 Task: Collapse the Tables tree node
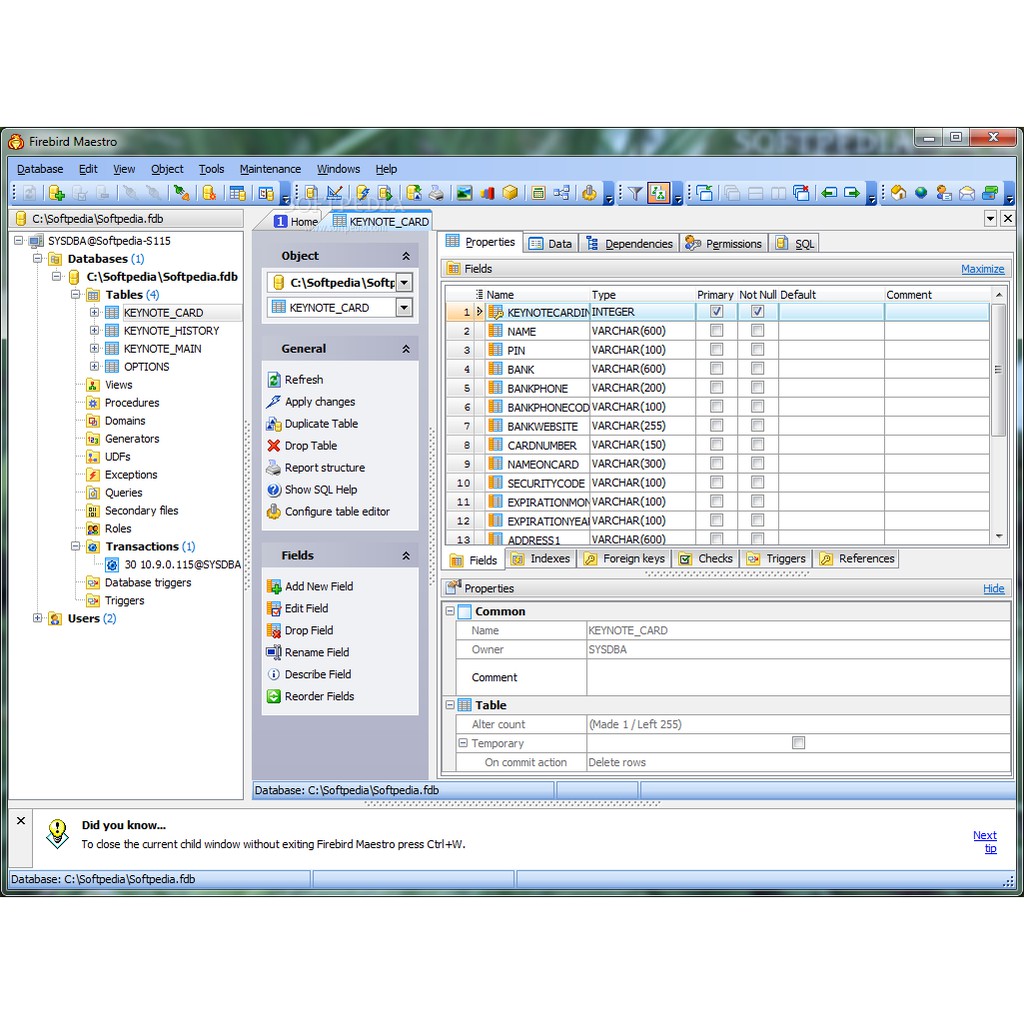[x=76, y=295]
